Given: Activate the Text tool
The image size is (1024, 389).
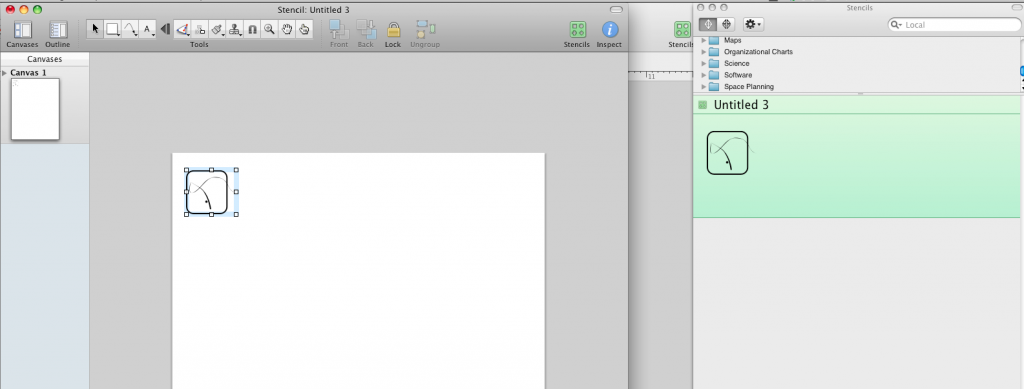Looking at the screenshot, I should 148,29.
